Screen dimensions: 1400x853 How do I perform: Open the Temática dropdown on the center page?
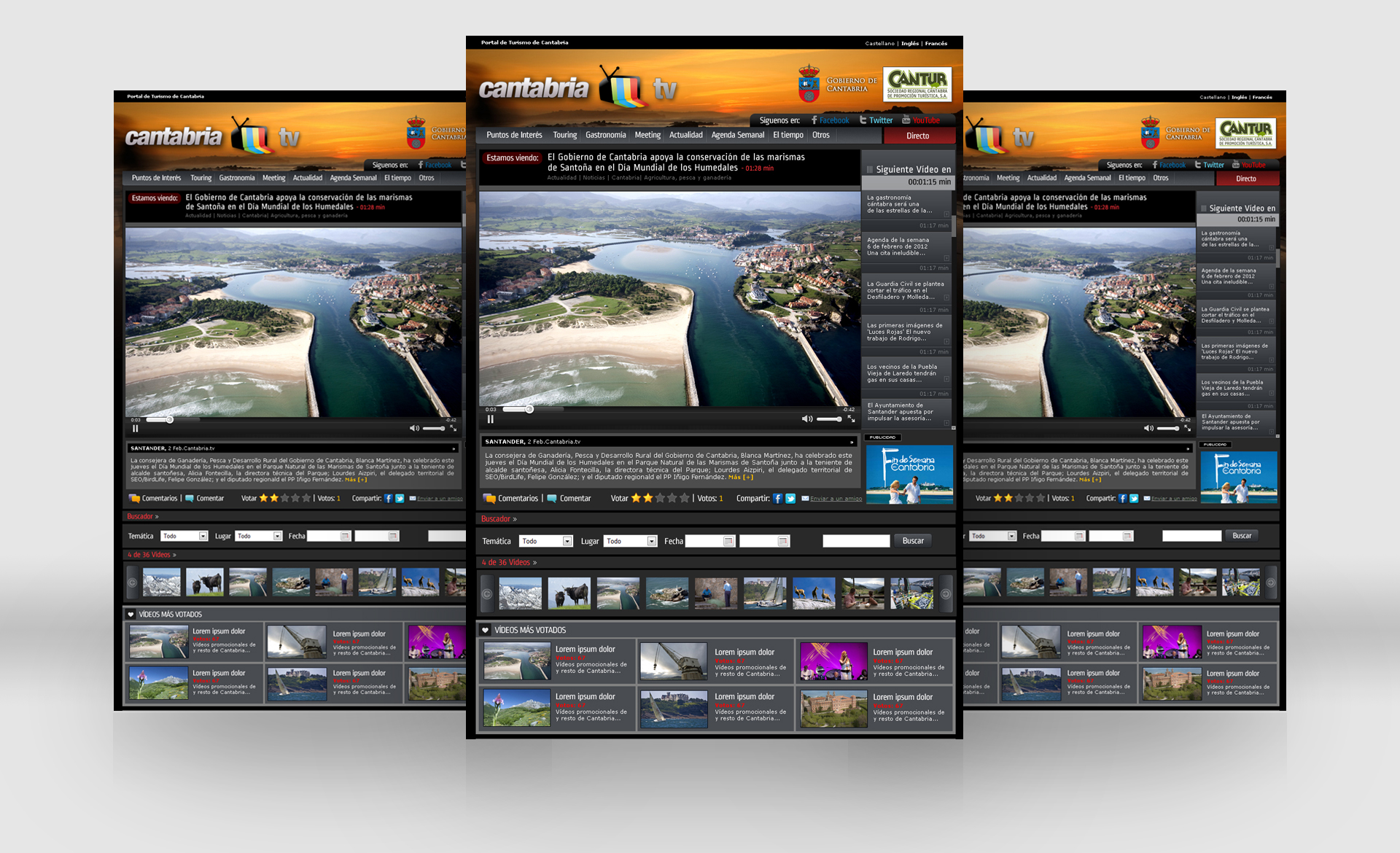[x=546, y=541]
